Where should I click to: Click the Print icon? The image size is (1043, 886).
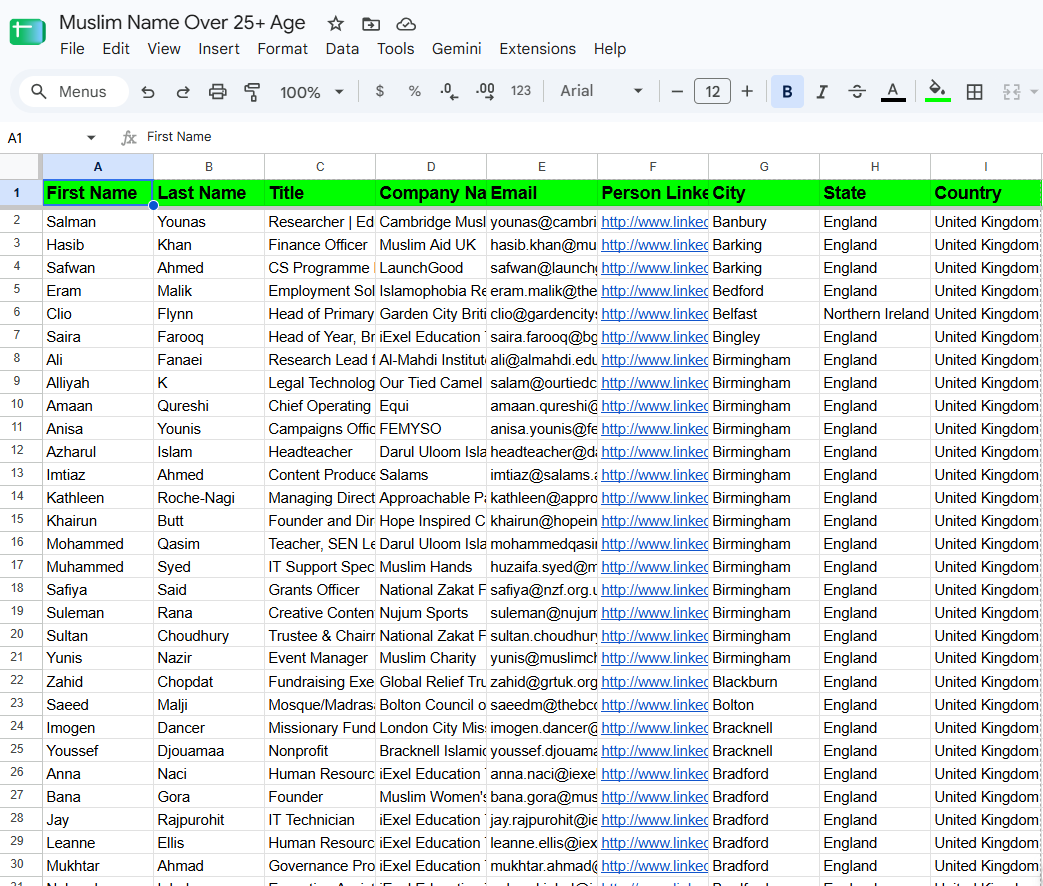point(218,92)
